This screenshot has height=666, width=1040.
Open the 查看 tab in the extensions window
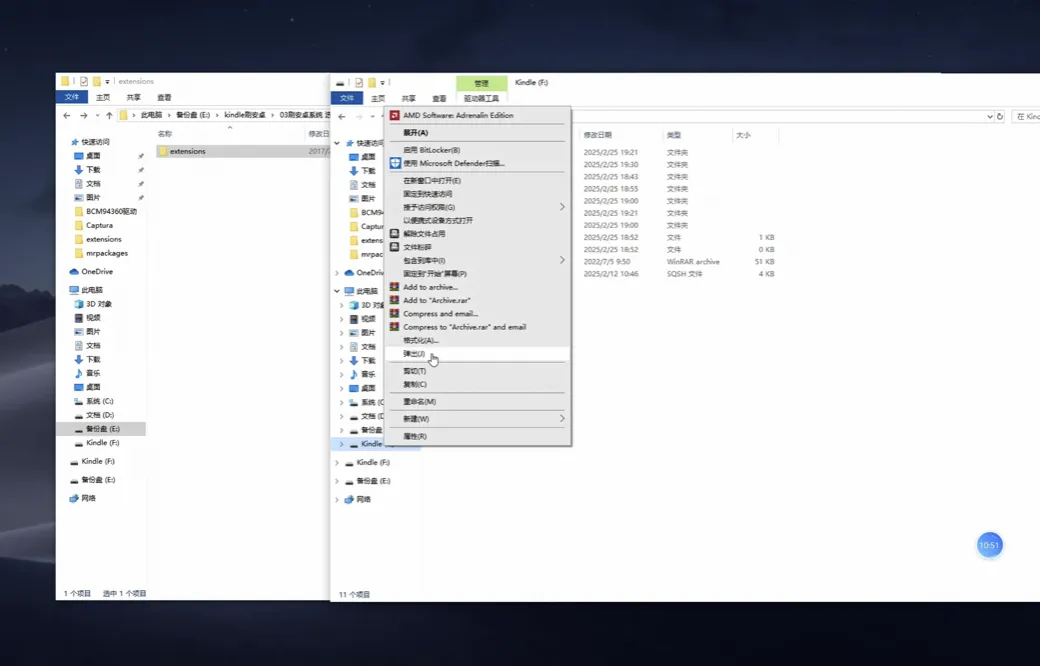click(164, 98)
